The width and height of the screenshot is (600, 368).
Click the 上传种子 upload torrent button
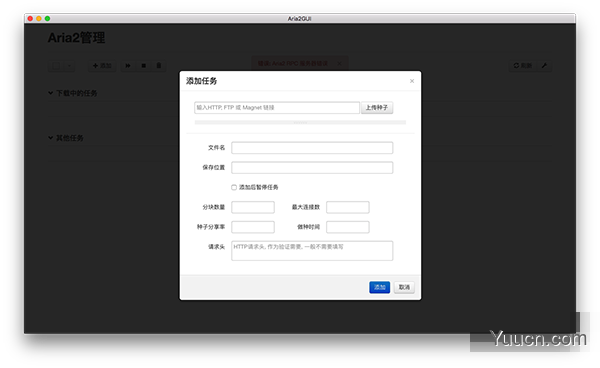[377, 107]
